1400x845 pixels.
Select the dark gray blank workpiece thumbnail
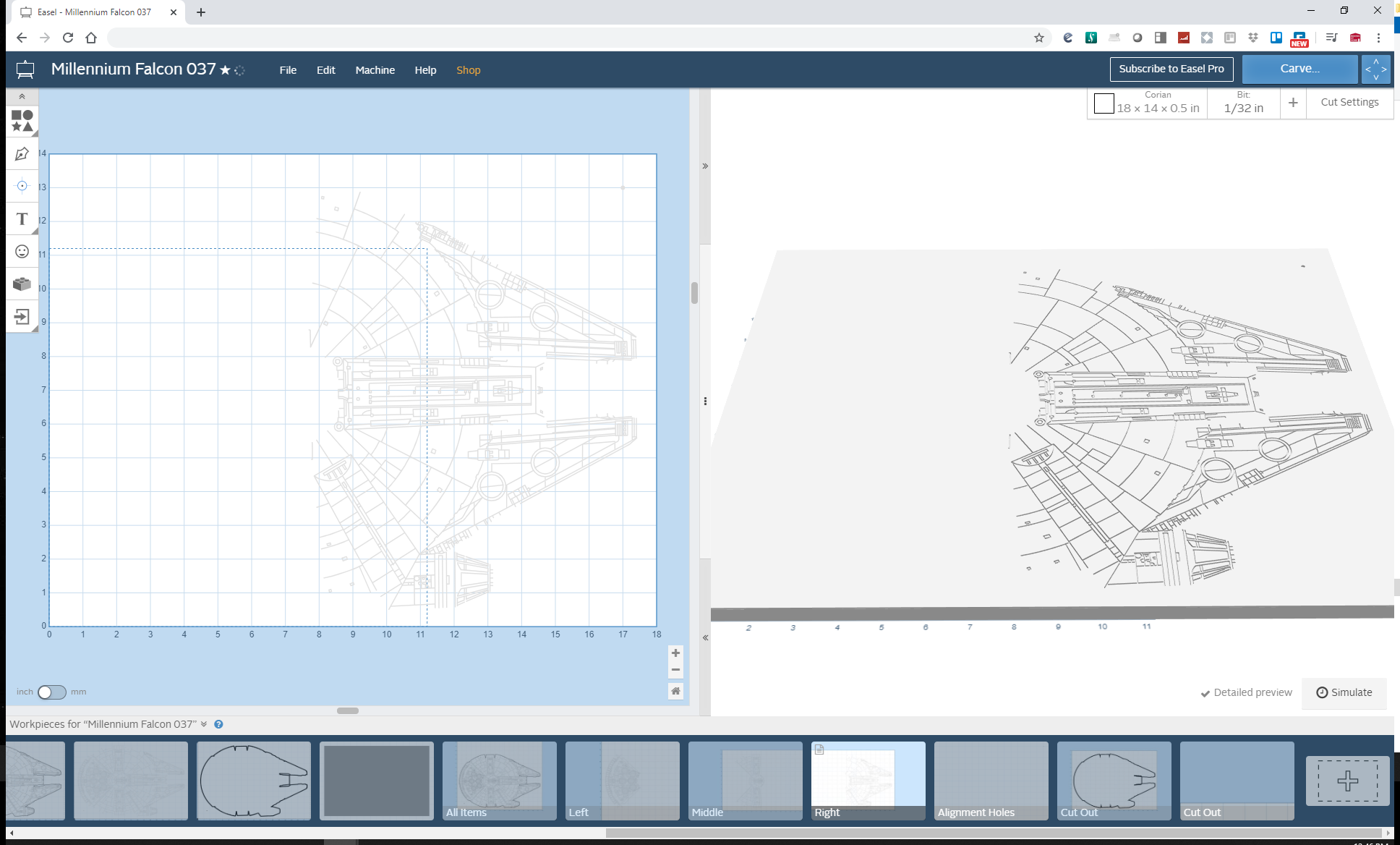[377, 781]
